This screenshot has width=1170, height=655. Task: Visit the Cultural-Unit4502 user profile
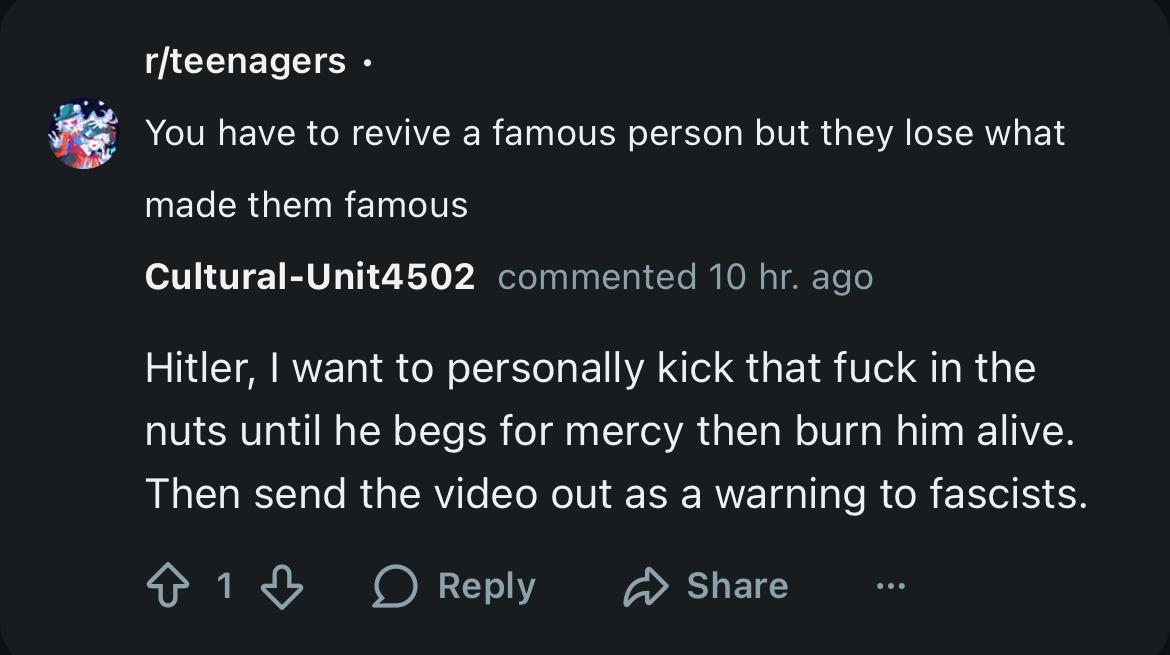[309, 277]
